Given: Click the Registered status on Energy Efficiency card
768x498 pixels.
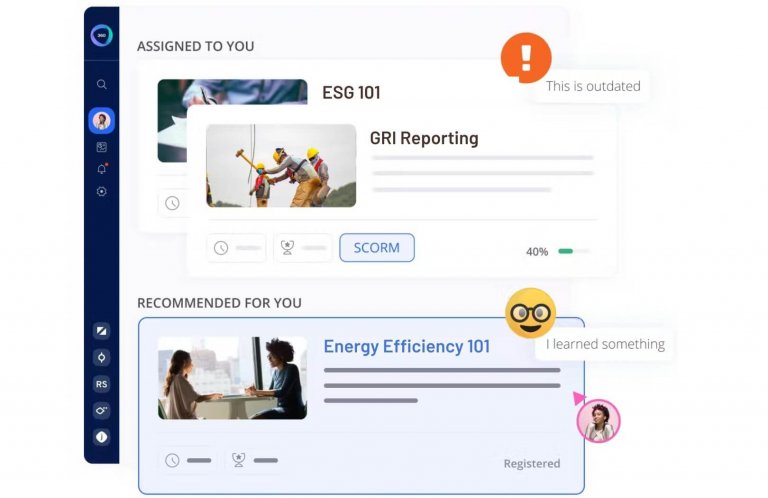Looking at the screenshot, I should point(532,464).
